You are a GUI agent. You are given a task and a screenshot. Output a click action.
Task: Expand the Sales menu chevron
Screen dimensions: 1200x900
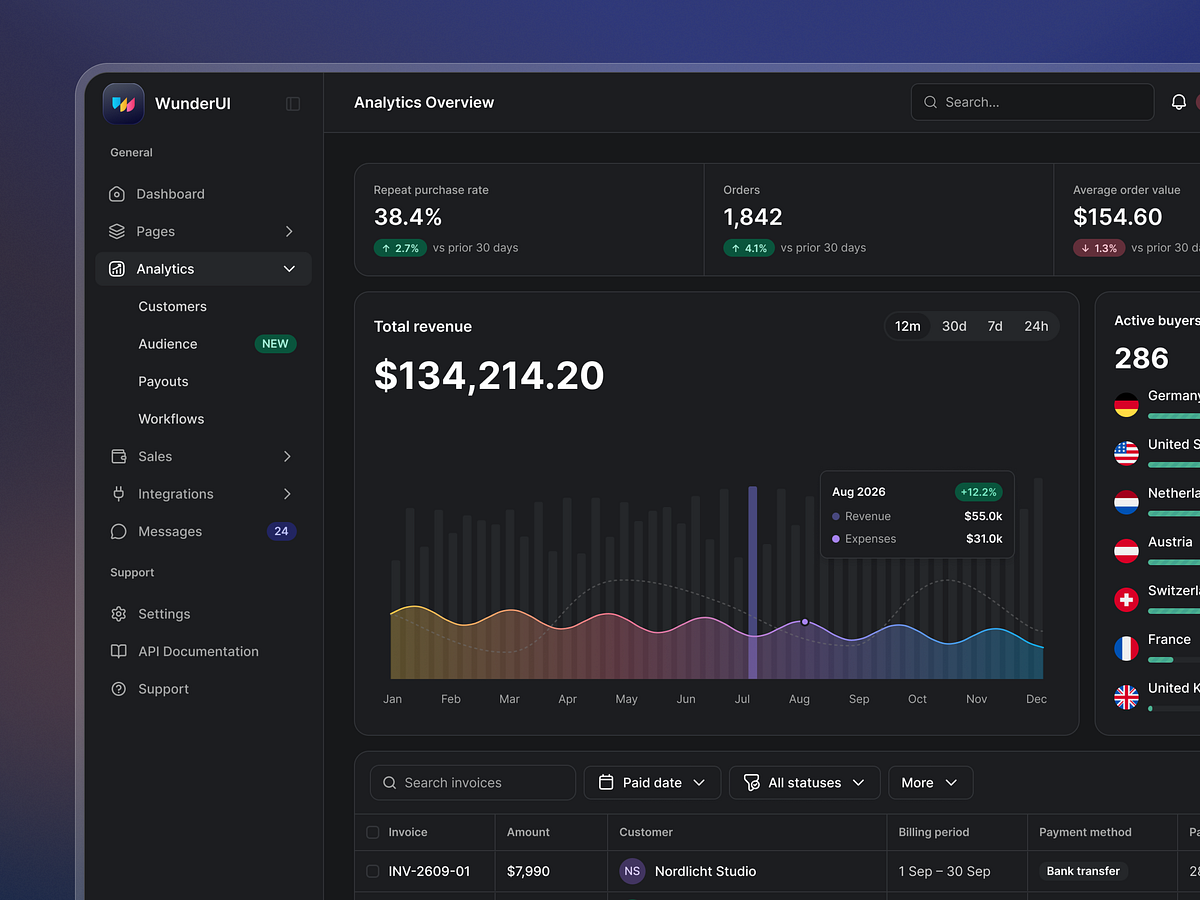(287, 456)
